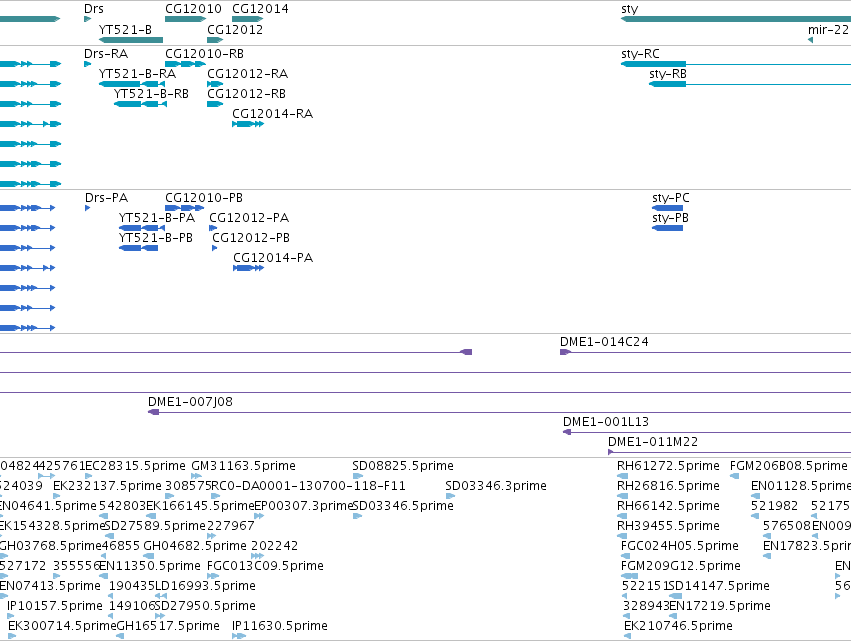Open EST GH04682.5prime
851x641 pixels.
pyautogui.click(x=195, y=545)
